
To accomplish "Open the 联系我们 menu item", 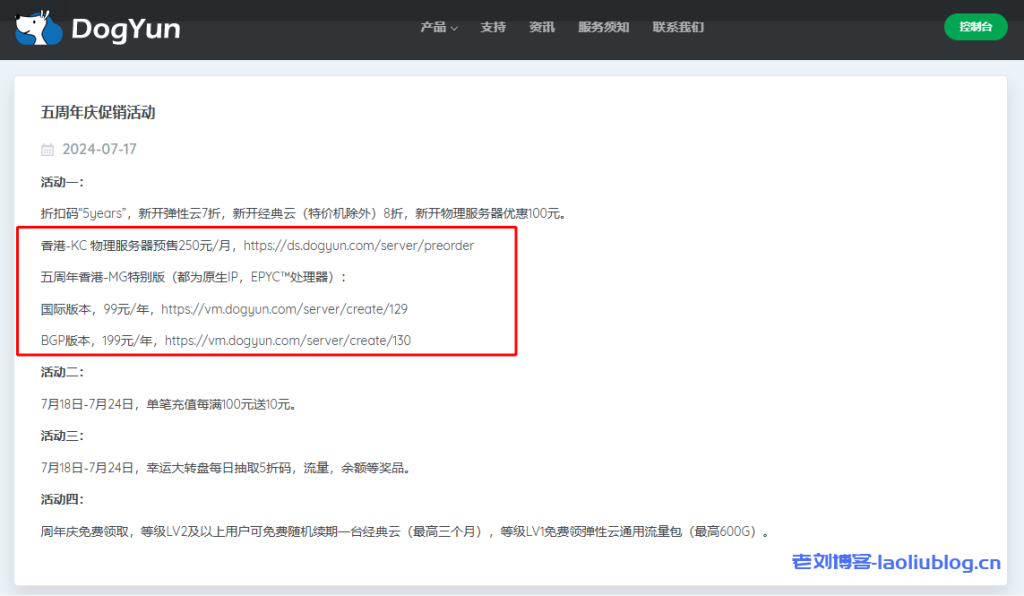I will coord(678,28).
